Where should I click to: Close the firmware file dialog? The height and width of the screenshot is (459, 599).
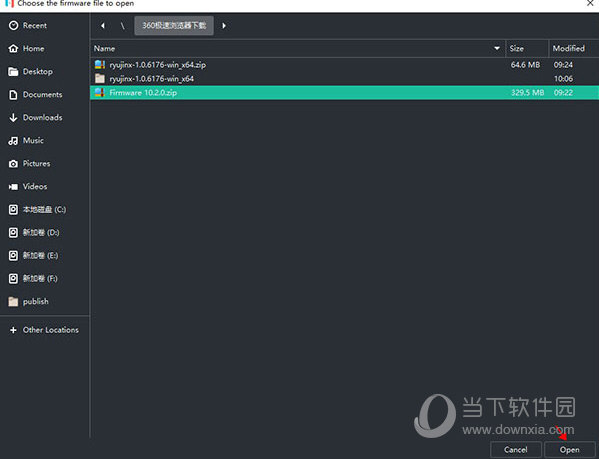click(590, 3)
